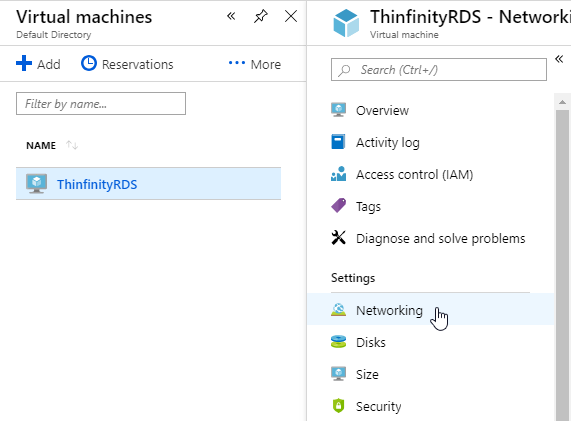Click the magnifier icon in search box
The image size is (571, 421).
pyautogui.click(x=344, y=70)
